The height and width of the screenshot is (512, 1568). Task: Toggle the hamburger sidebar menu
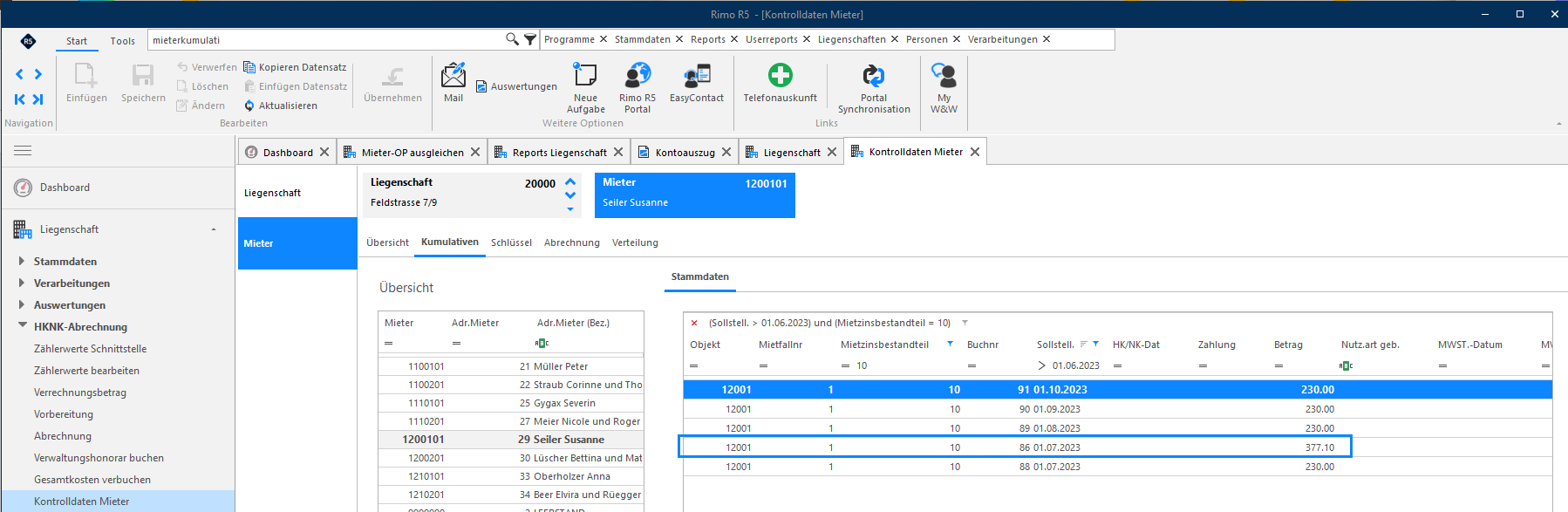(23, 151)
